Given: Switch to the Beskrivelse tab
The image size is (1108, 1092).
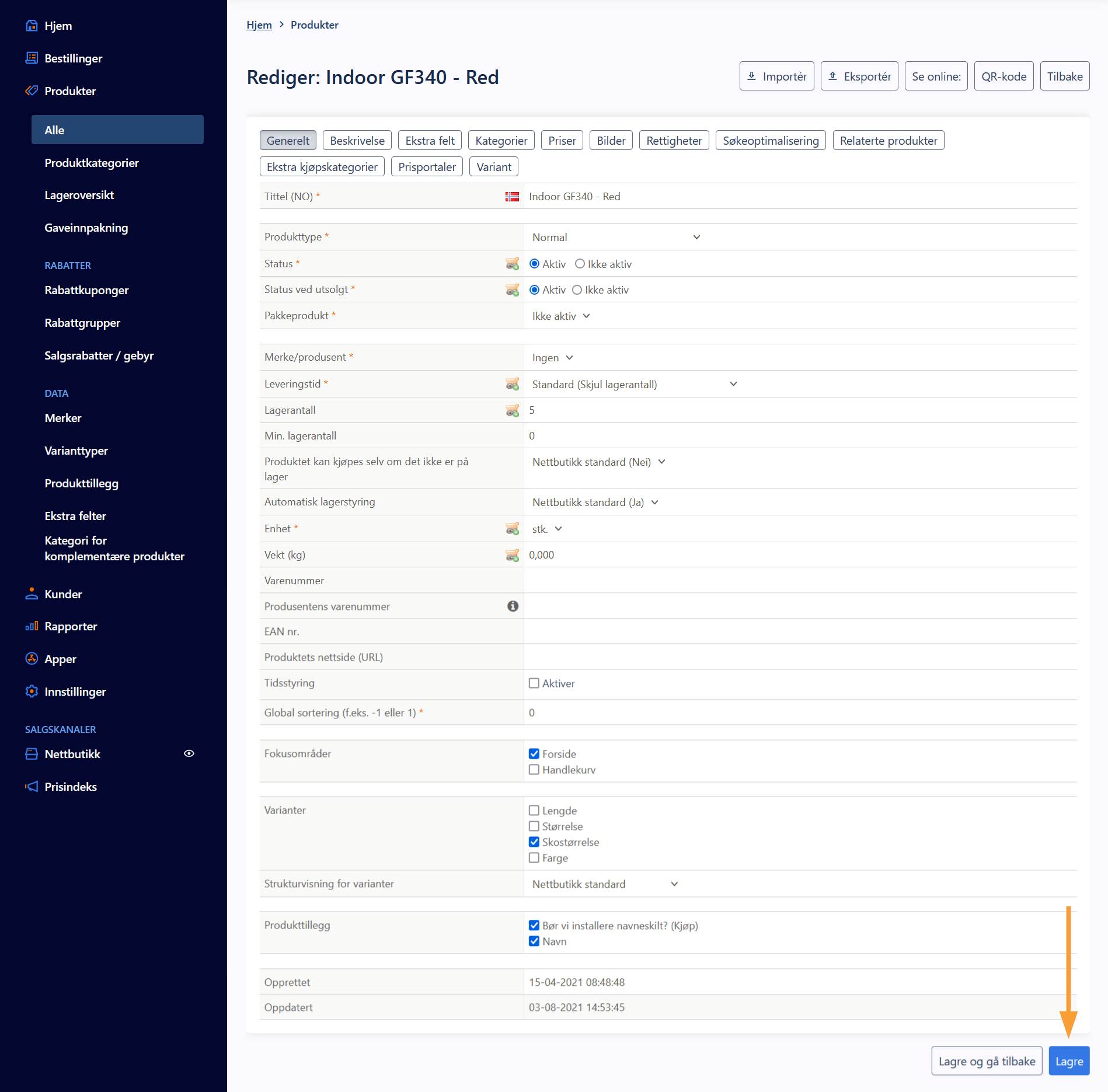Looking at the screenshot, I should [x=357, y=141].
